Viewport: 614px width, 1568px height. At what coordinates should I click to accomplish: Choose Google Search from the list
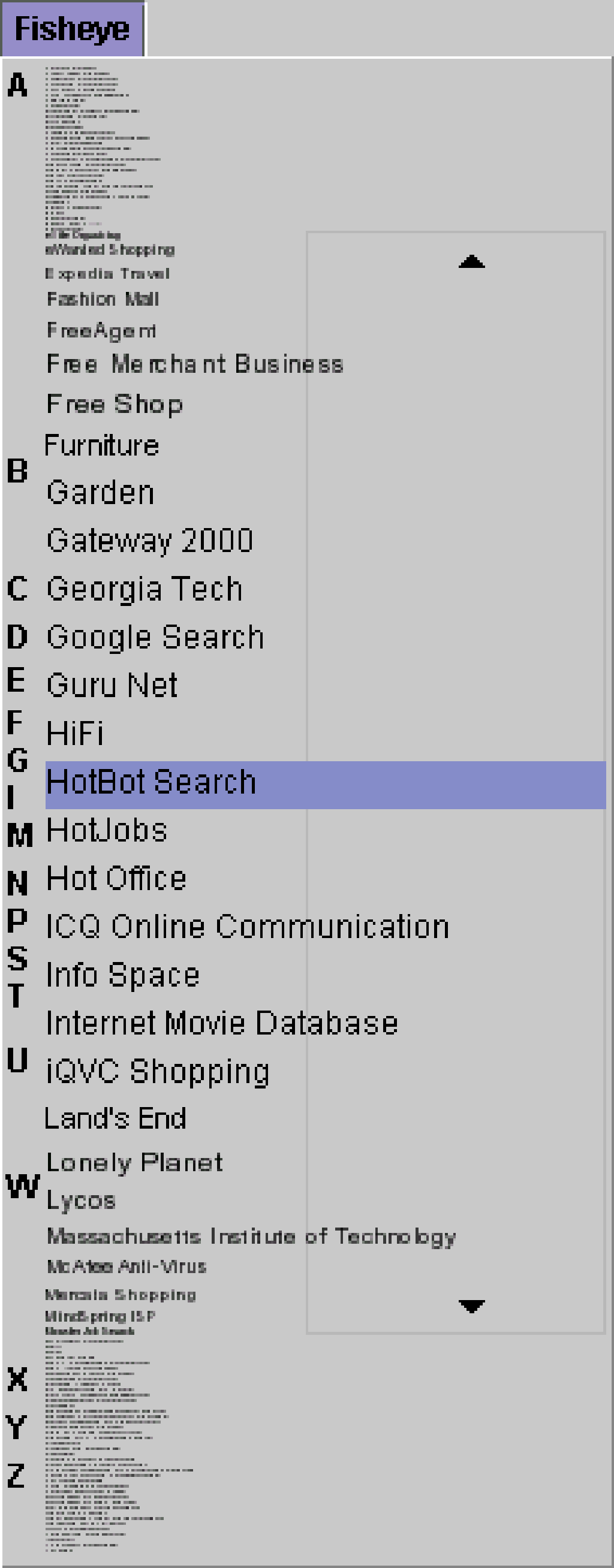(155, 638)
